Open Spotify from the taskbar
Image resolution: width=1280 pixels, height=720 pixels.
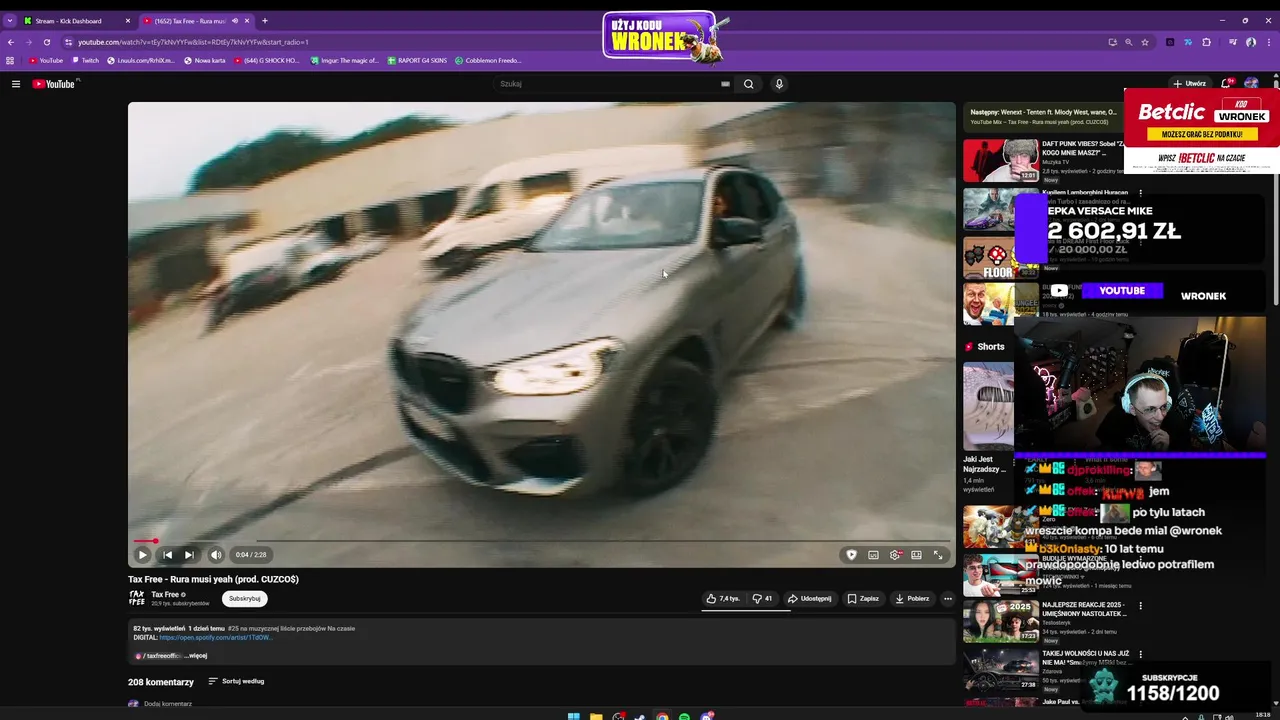tap(684, 716)
